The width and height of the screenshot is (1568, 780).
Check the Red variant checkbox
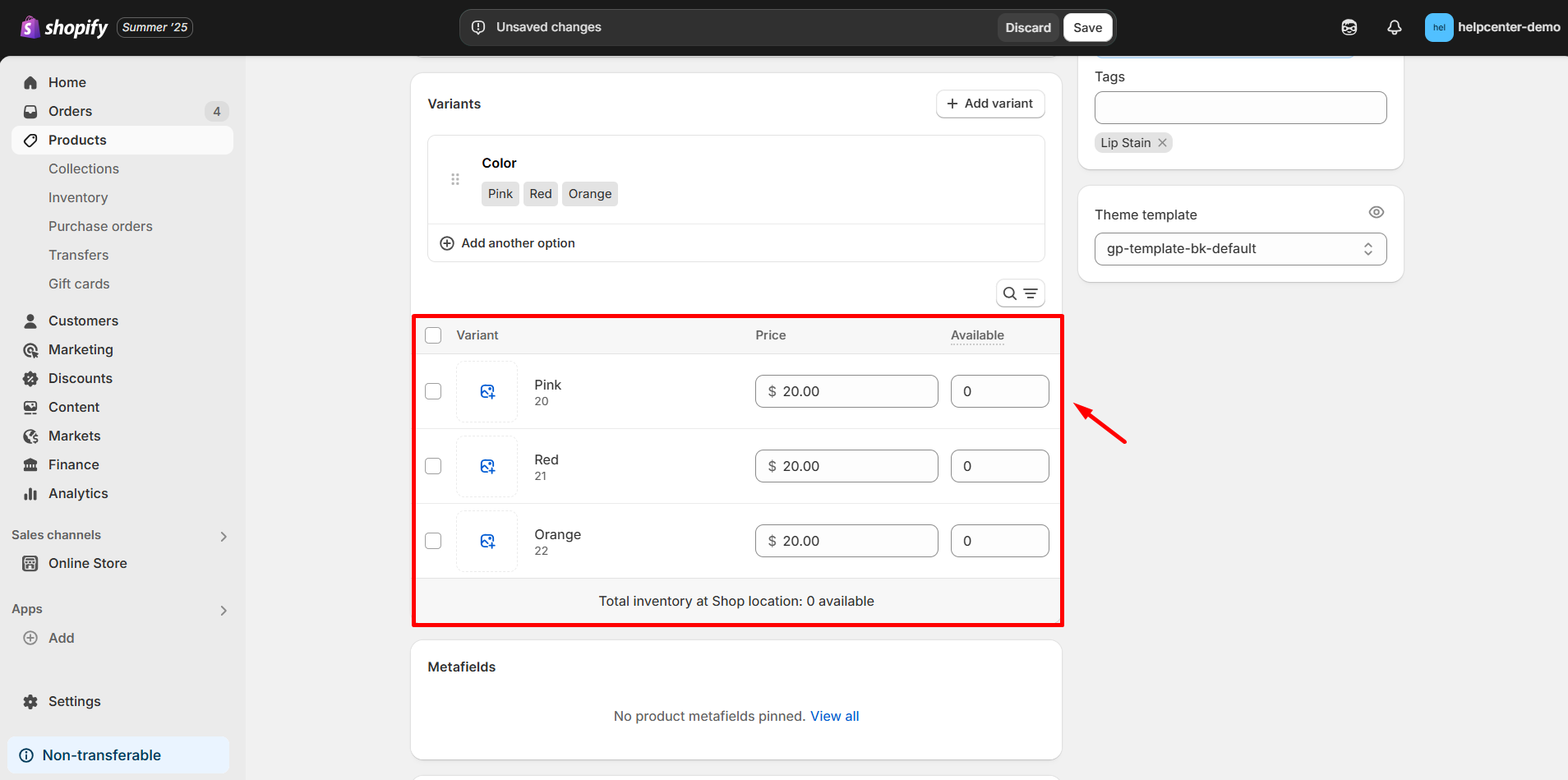click(x=433, y=466)
